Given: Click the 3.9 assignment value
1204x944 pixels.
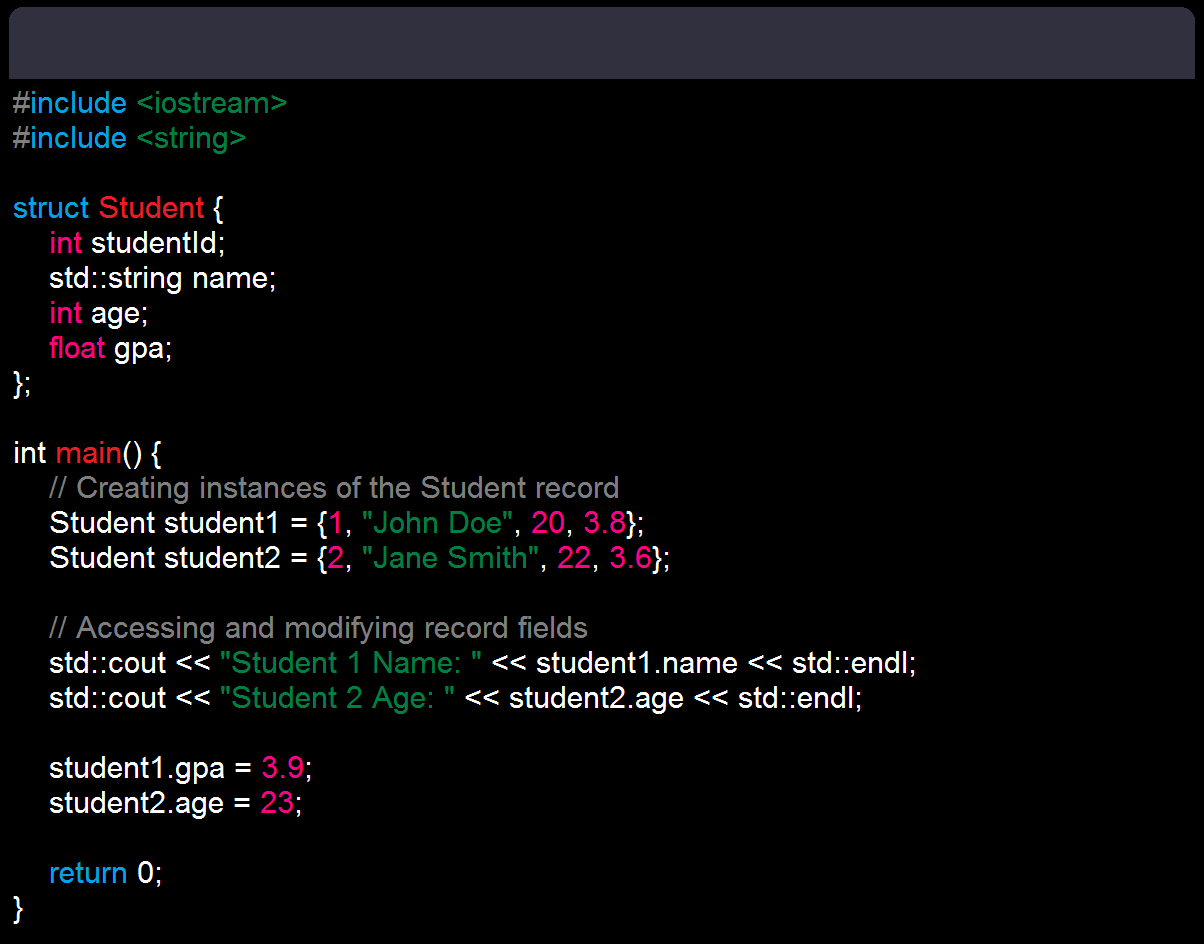Looking at the screenshot, I should click(282, 768).
